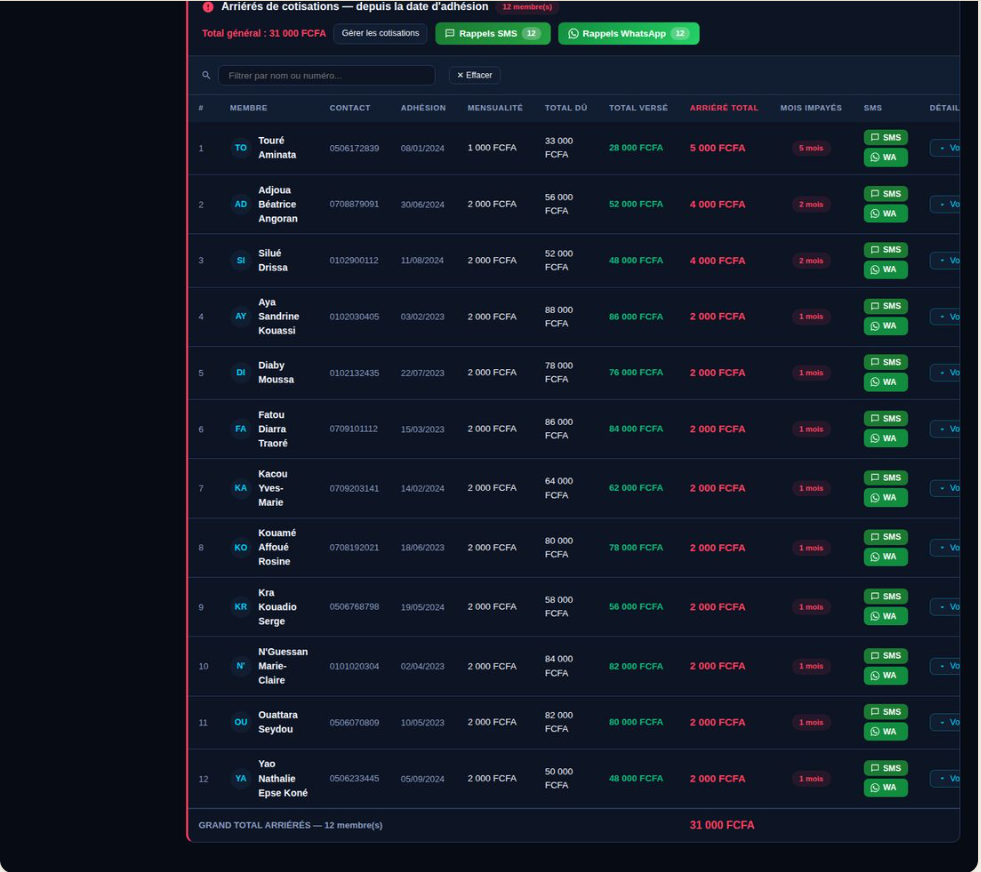Click the 2 mois badge for Silué Drissa

811,261
